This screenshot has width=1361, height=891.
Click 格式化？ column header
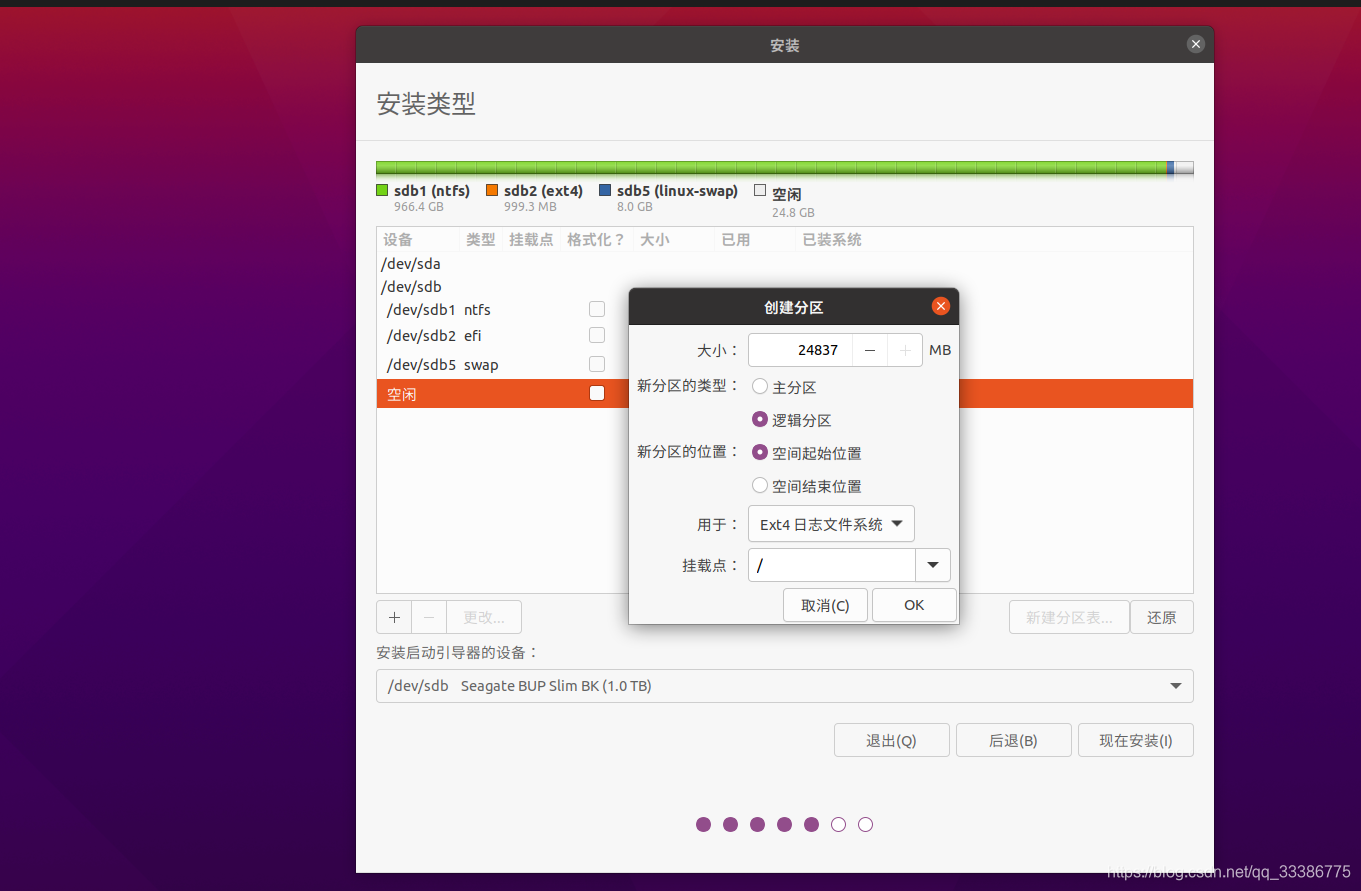[596, 240]
